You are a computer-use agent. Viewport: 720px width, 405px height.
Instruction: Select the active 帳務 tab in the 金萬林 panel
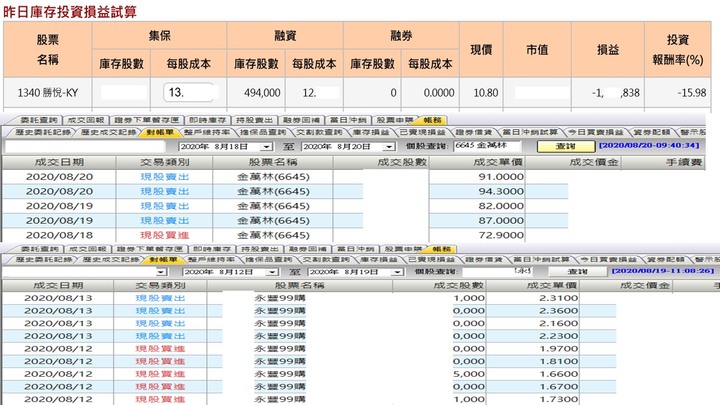tap(433, 120)
